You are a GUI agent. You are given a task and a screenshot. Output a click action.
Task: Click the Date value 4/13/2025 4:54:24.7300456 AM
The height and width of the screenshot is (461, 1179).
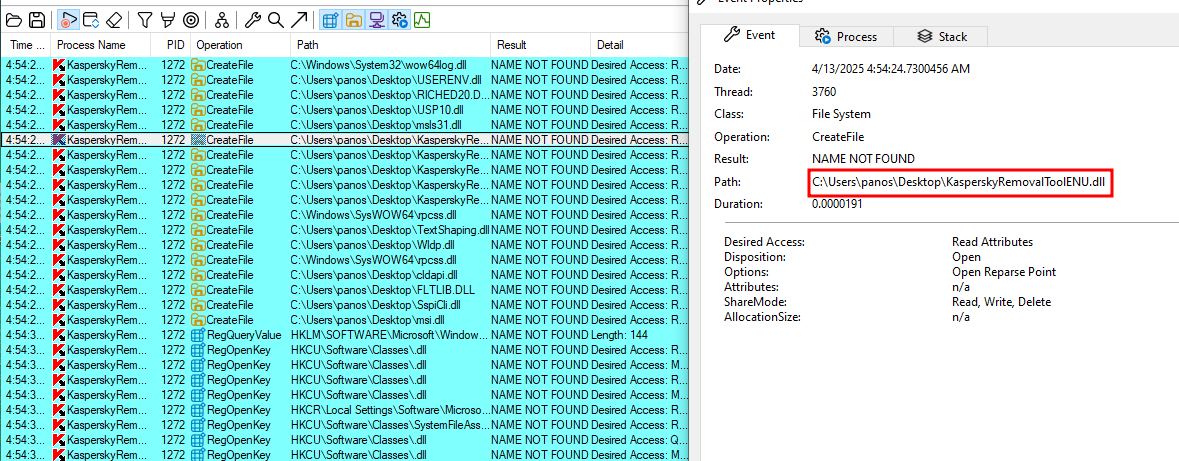(x=890, y=69)
